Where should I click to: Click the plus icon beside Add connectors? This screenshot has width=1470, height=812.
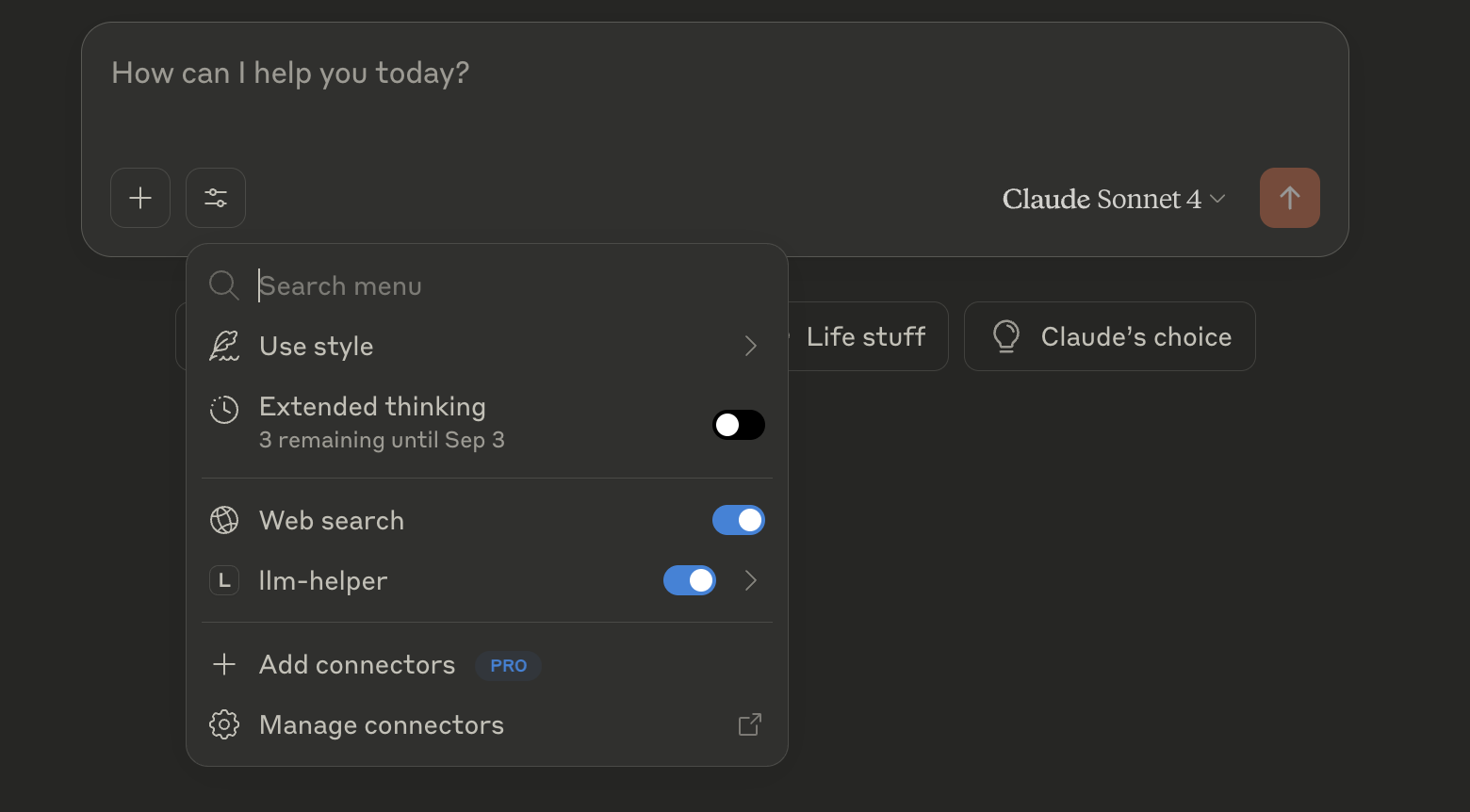click(x=223, y=664)
